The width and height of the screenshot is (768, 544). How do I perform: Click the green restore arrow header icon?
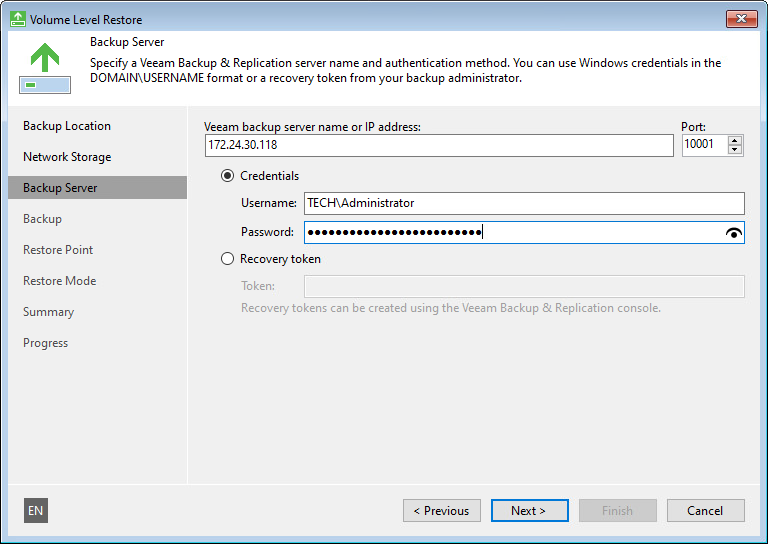pyautogui.click(x=45, y=68)
